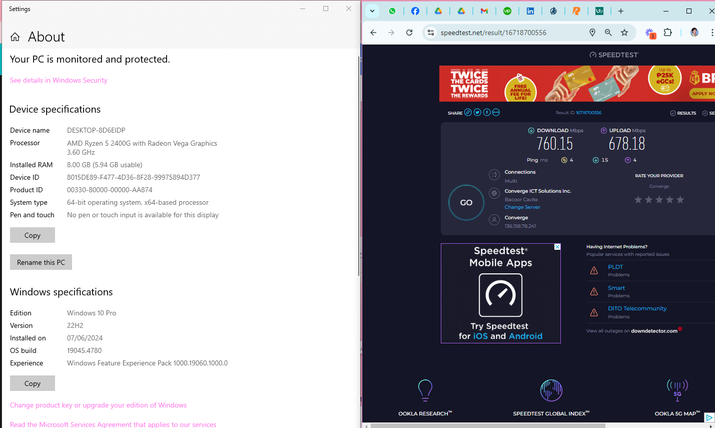Go back in the browser

[x=373, y=32]
